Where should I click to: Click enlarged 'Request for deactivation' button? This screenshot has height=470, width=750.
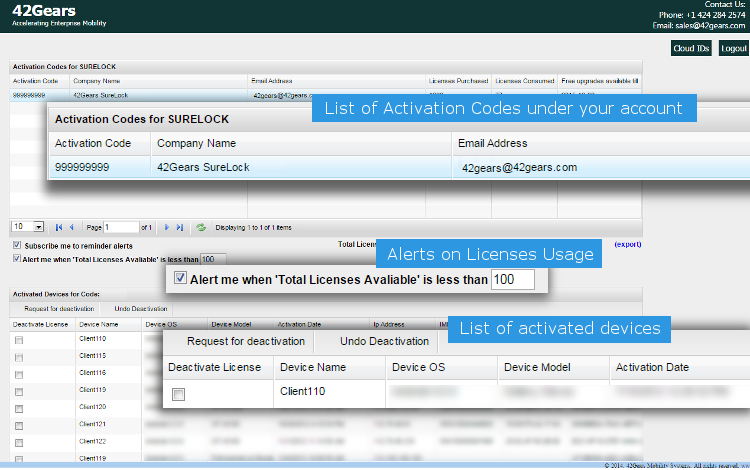tap(245, 341)
